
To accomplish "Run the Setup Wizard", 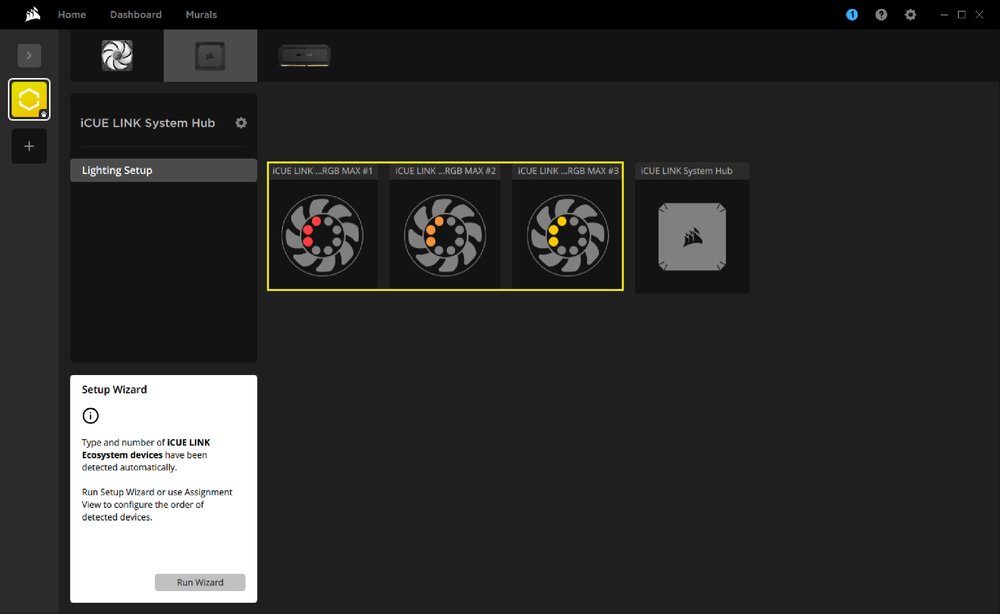I will (x=199, y=582).
